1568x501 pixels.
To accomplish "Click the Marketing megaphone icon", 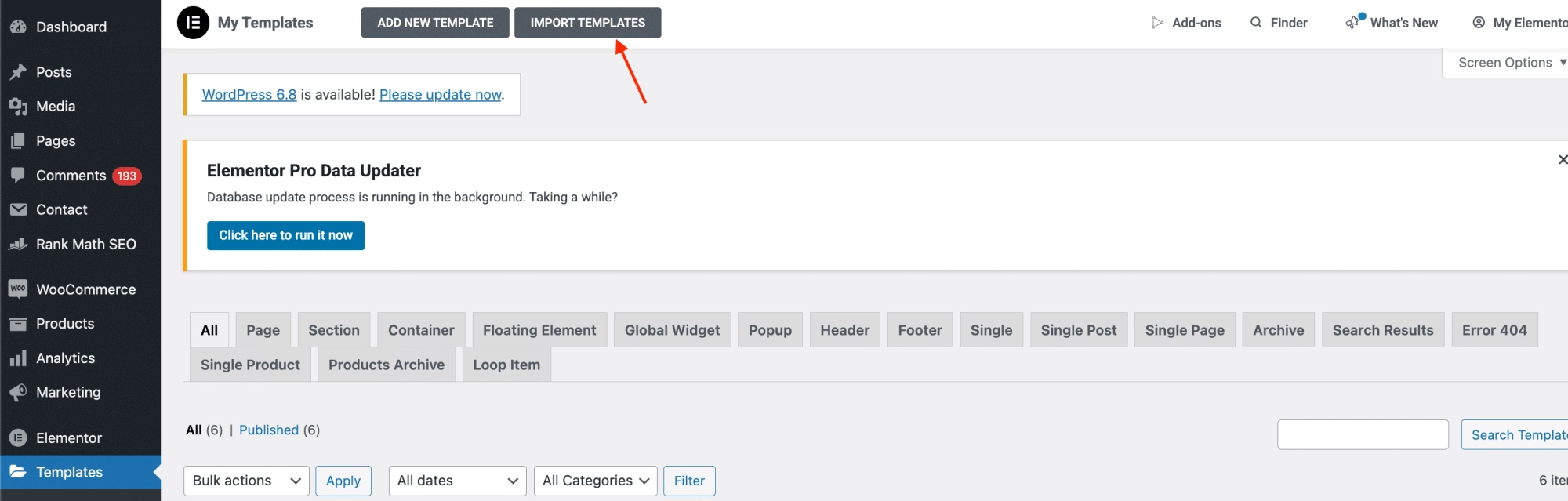I will (x=18, y=392).
